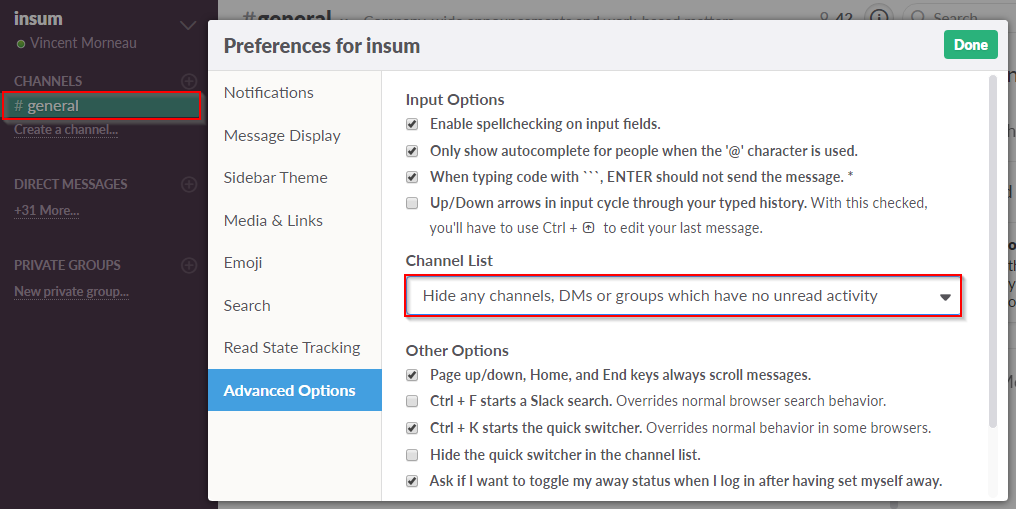The image size is (1016, 509).
Task: Click the preferences panel scrollbar
Action: [992, 250]
